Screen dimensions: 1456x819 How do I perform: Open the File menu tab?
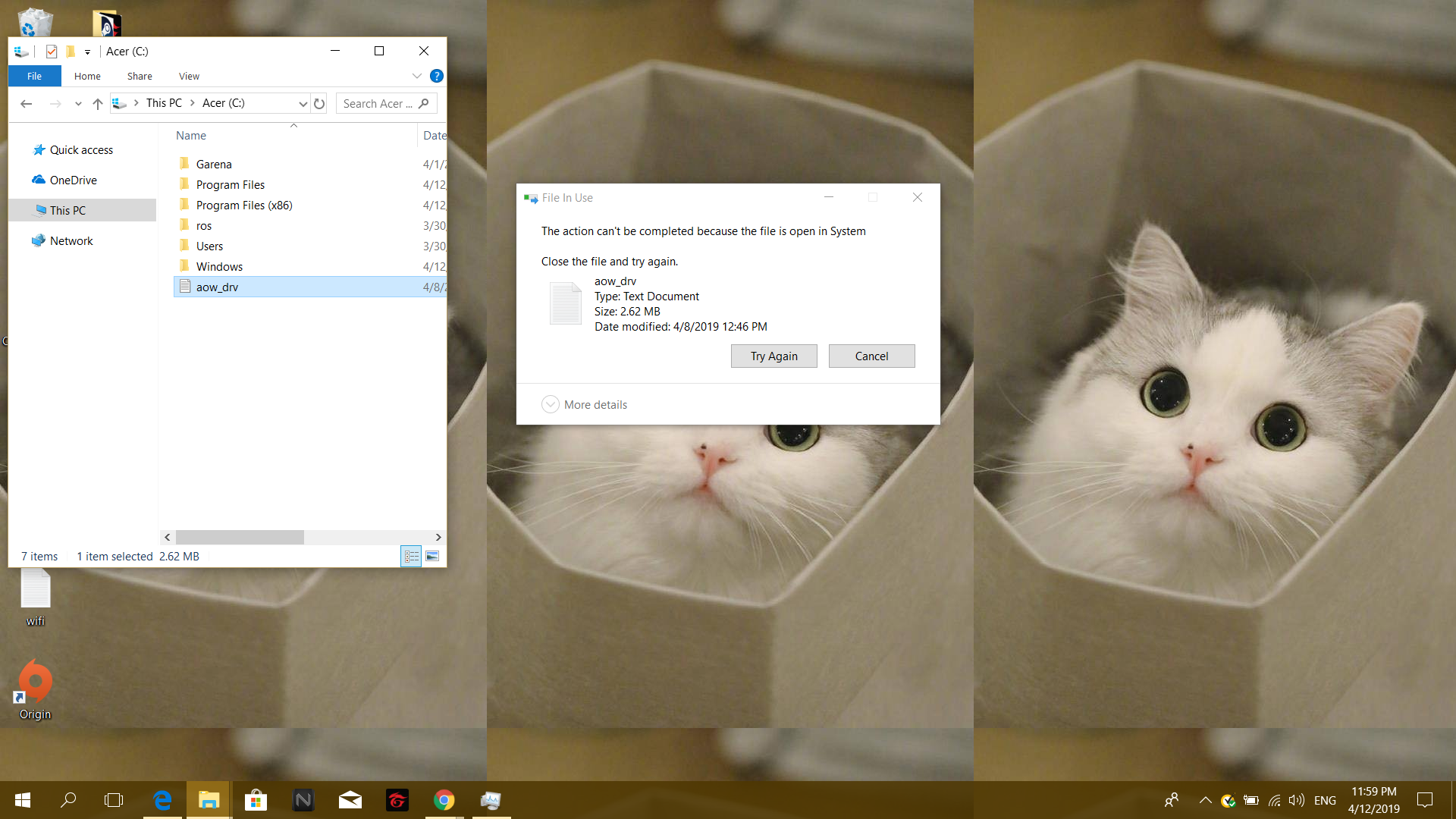click(34, 76)
